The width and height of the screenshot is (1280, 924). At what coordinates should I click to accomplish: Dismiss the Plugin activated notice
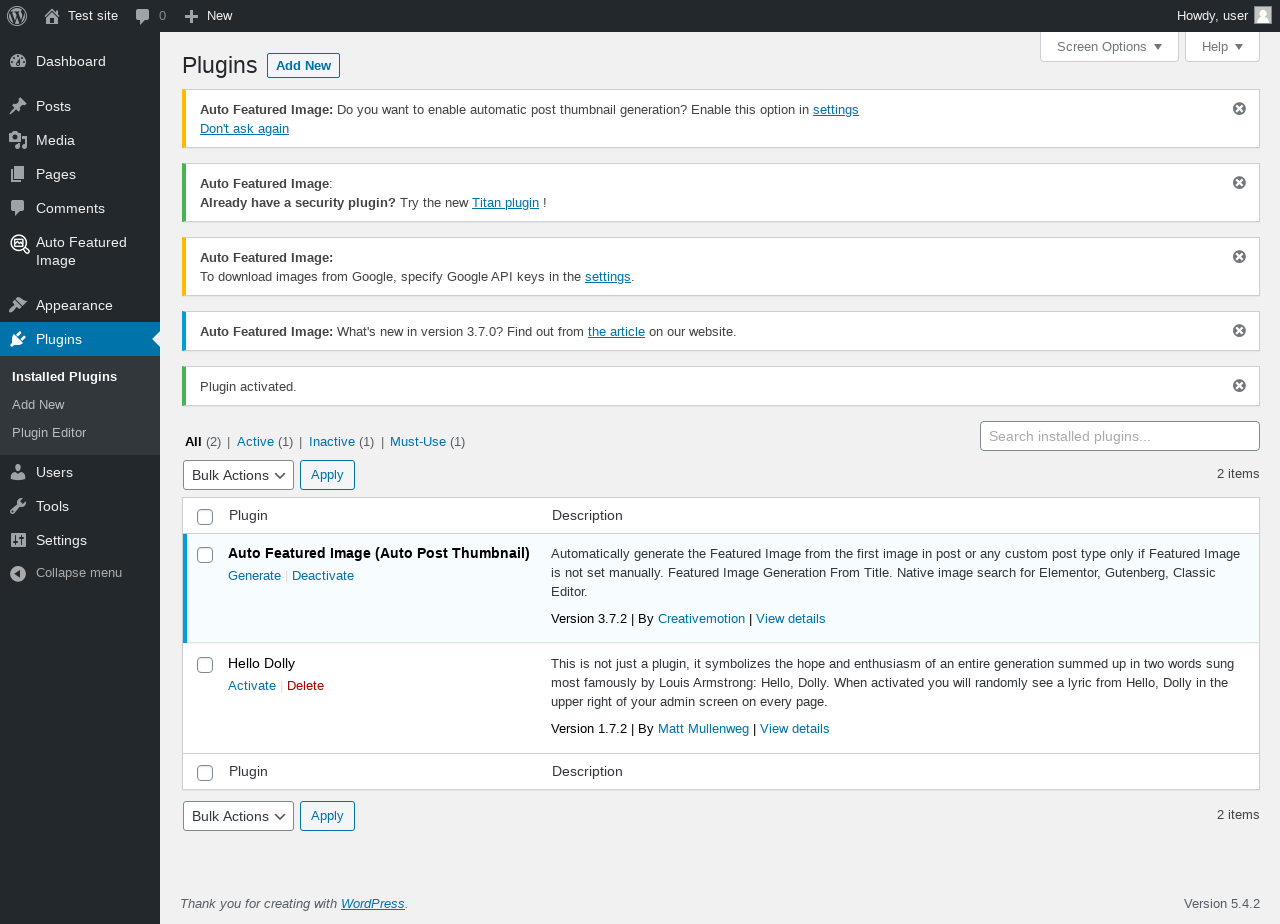1239,386
